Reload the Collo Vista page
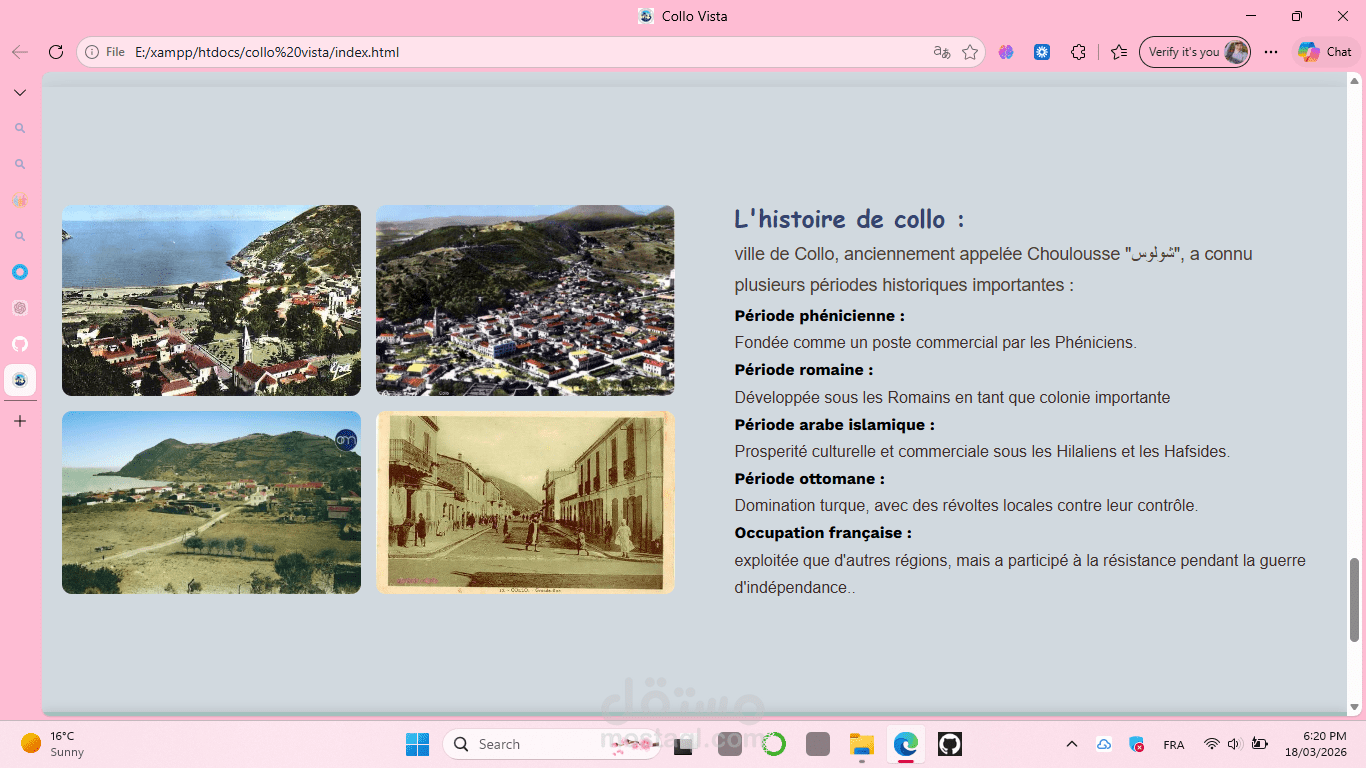The width and height of the screenshot is (1366, 768). (x=56, y=52)
